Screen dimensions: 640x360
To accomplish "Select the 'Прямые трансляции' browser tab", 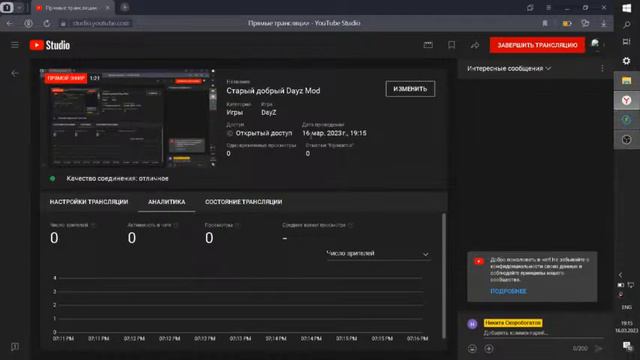I will click(x=72, y=7).
